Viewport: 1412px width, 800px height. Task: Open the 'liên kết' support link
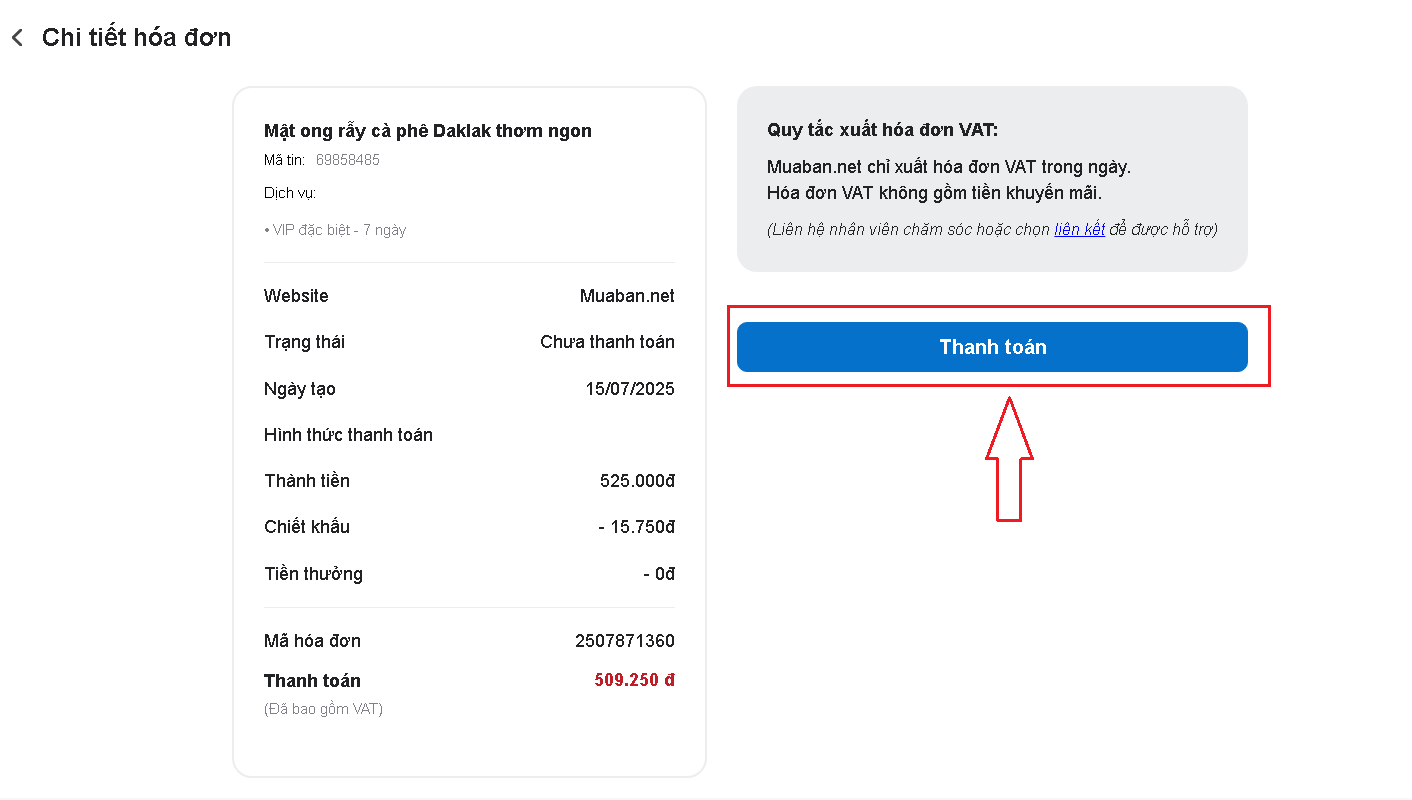(1079, 229)
